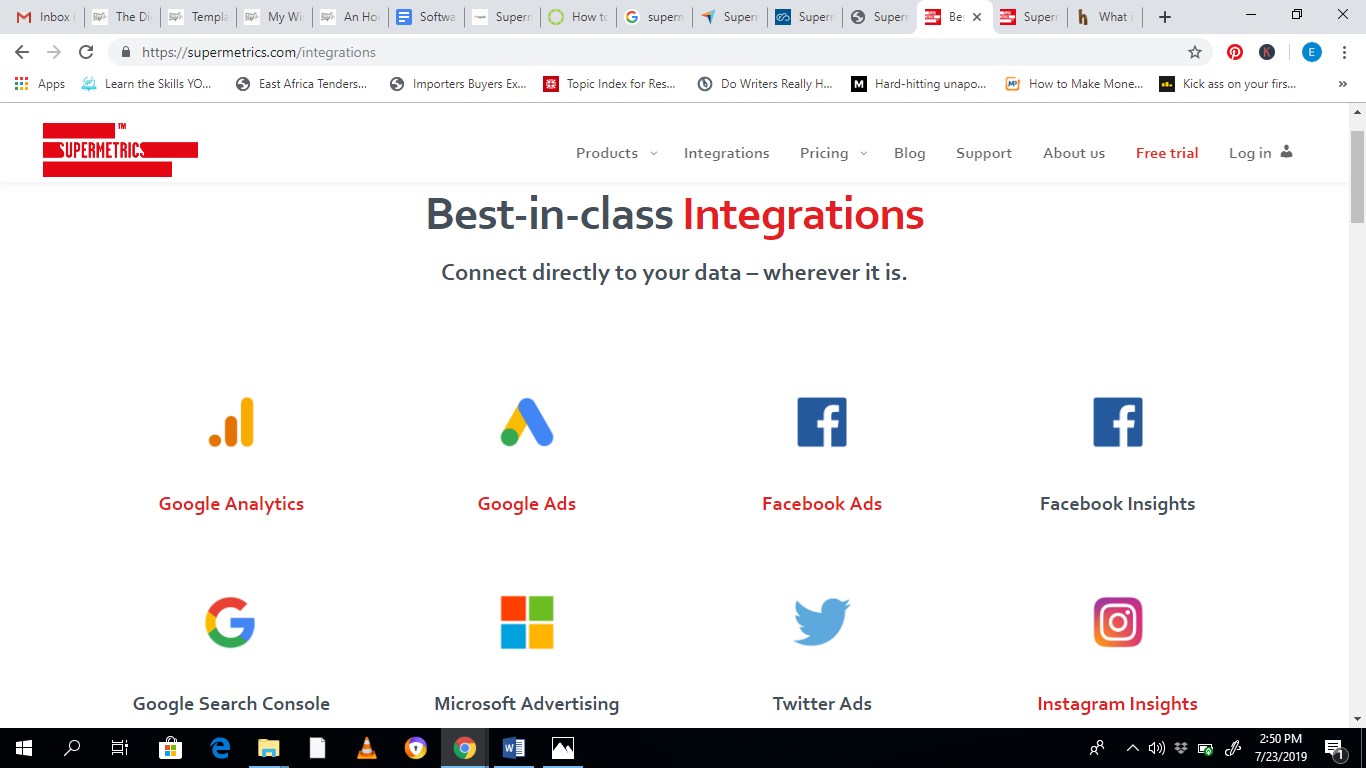This screenshot has width=1366, height=768.
Task: Close the active Supermetrics tab
Action: coord(977,17)
